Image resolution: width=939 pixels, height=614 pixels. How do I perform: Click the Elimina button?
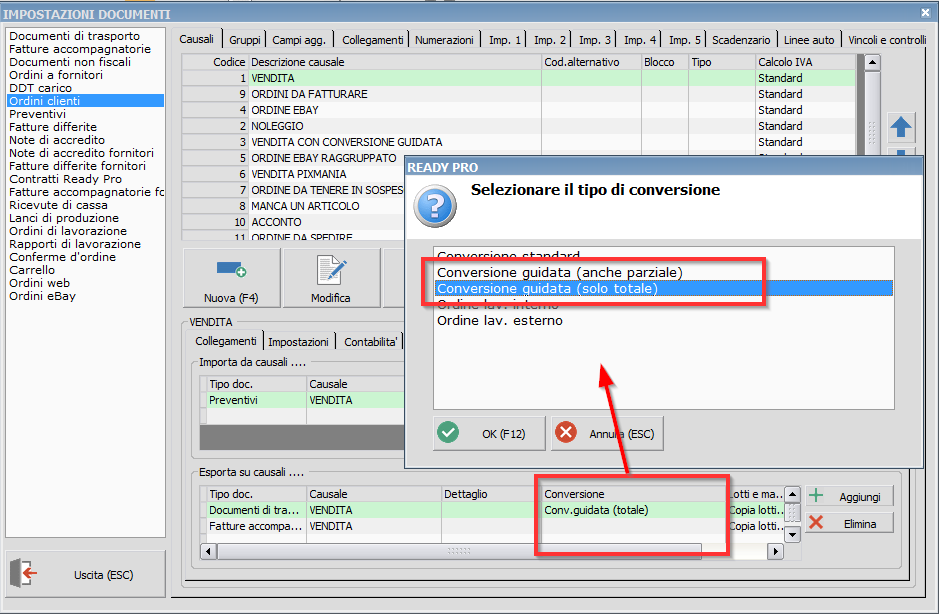849,524
